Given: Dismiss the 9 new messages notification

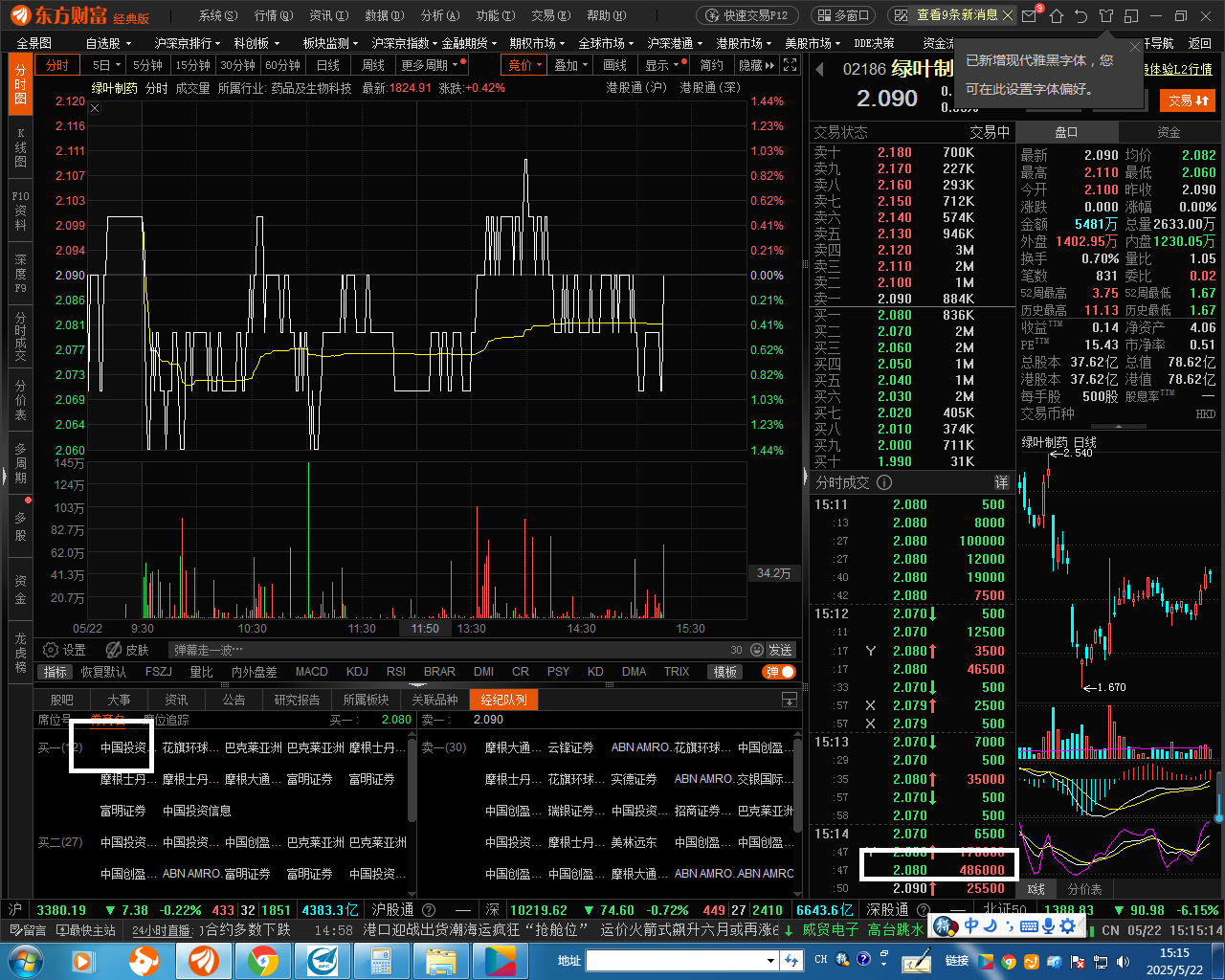Looking at the screenshot, I should point(1009,15).
